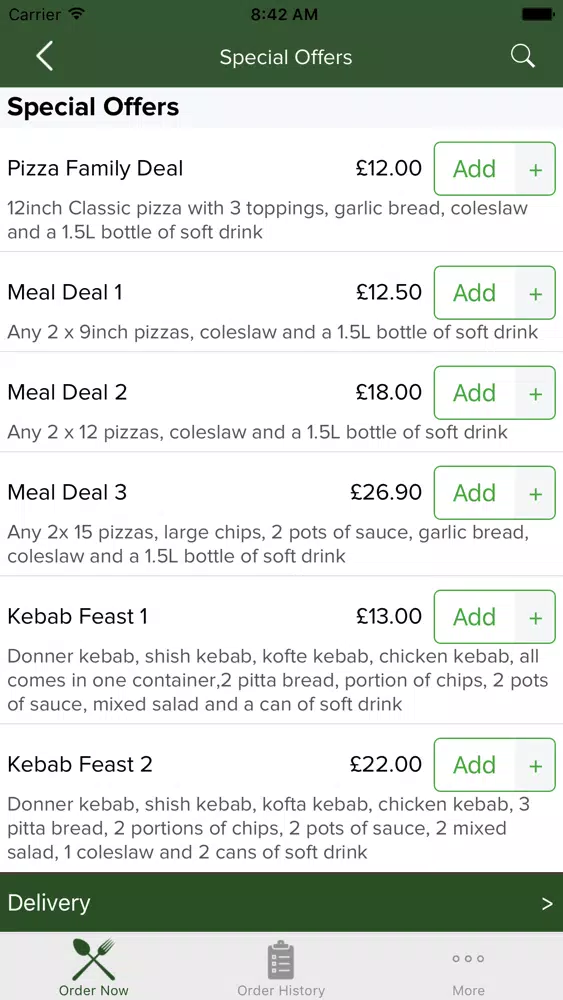Open the search magnifier icon
The height and width of the screenshot is (1000, 563).
(522, 56)
